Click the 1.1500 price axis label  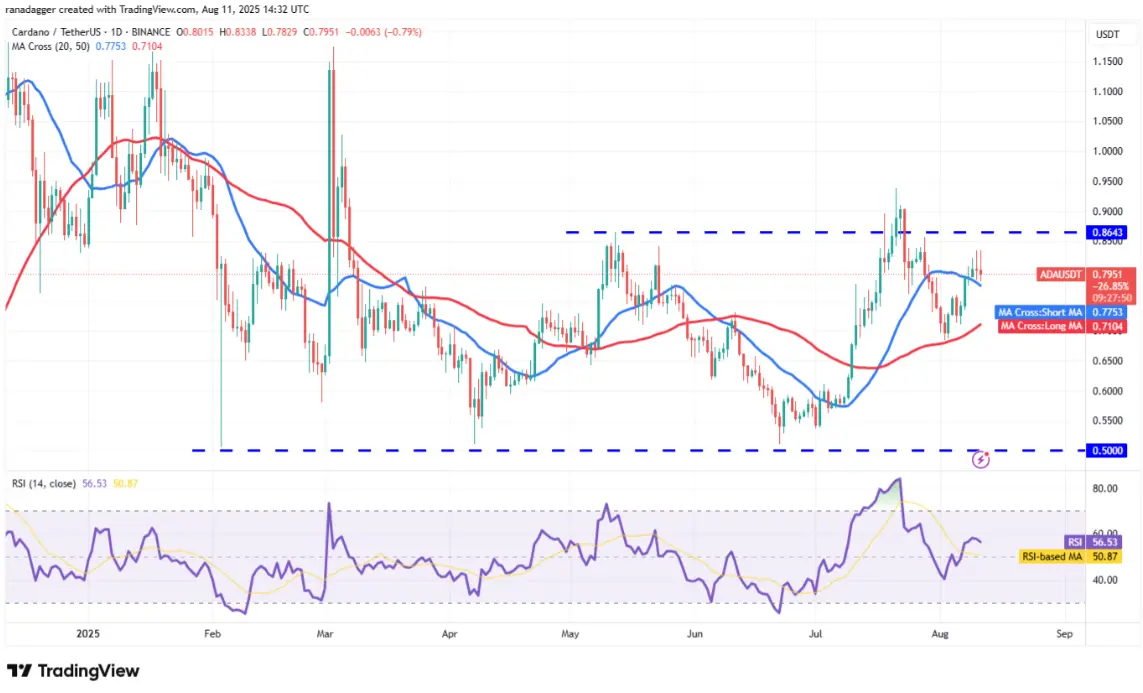pyautogui.click(x=1107, y=61)
